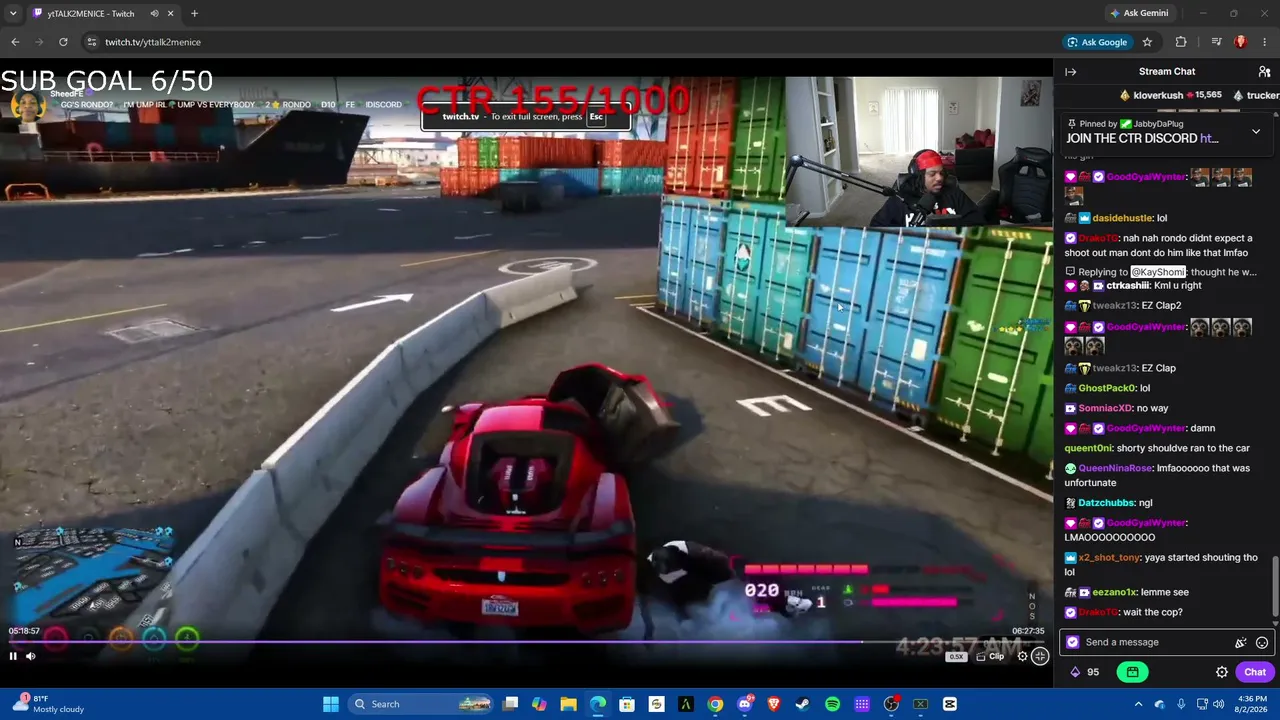Open Brave browser from the taskbar

pos(774,704)
